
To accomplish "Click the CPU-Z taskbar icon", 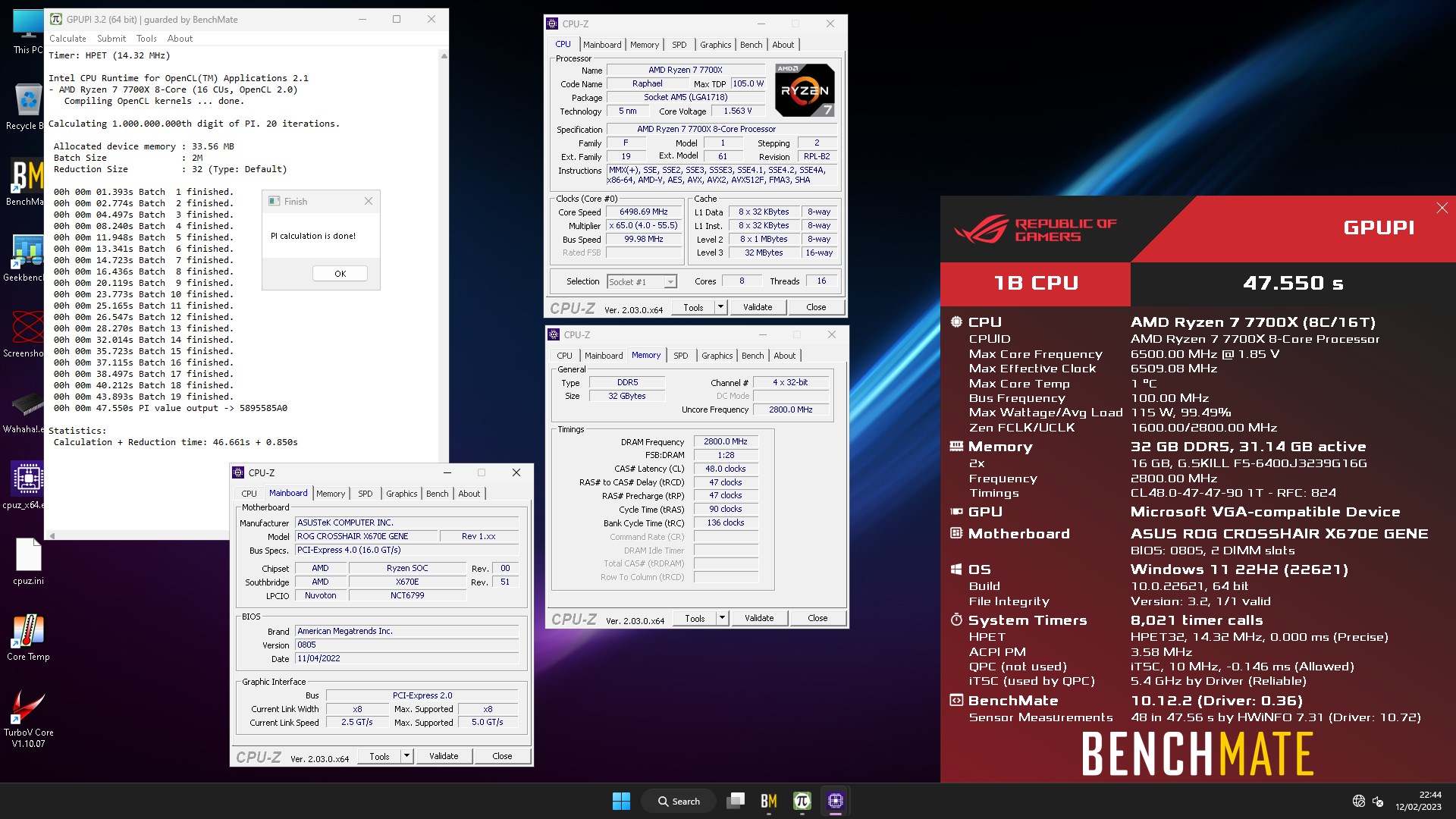I will (836, 801).
